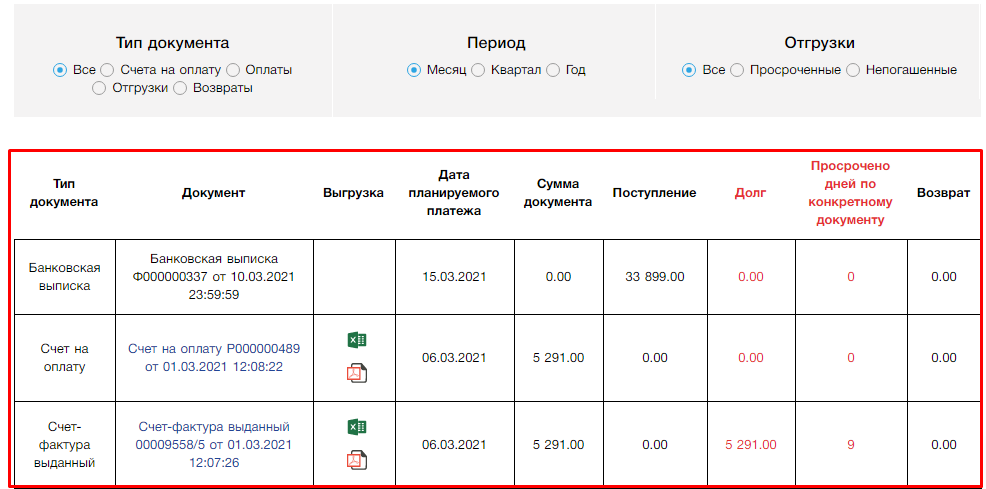Choose the 'Оплаты' radio option
The image size is (986, 489).
(x=233, y=70)
